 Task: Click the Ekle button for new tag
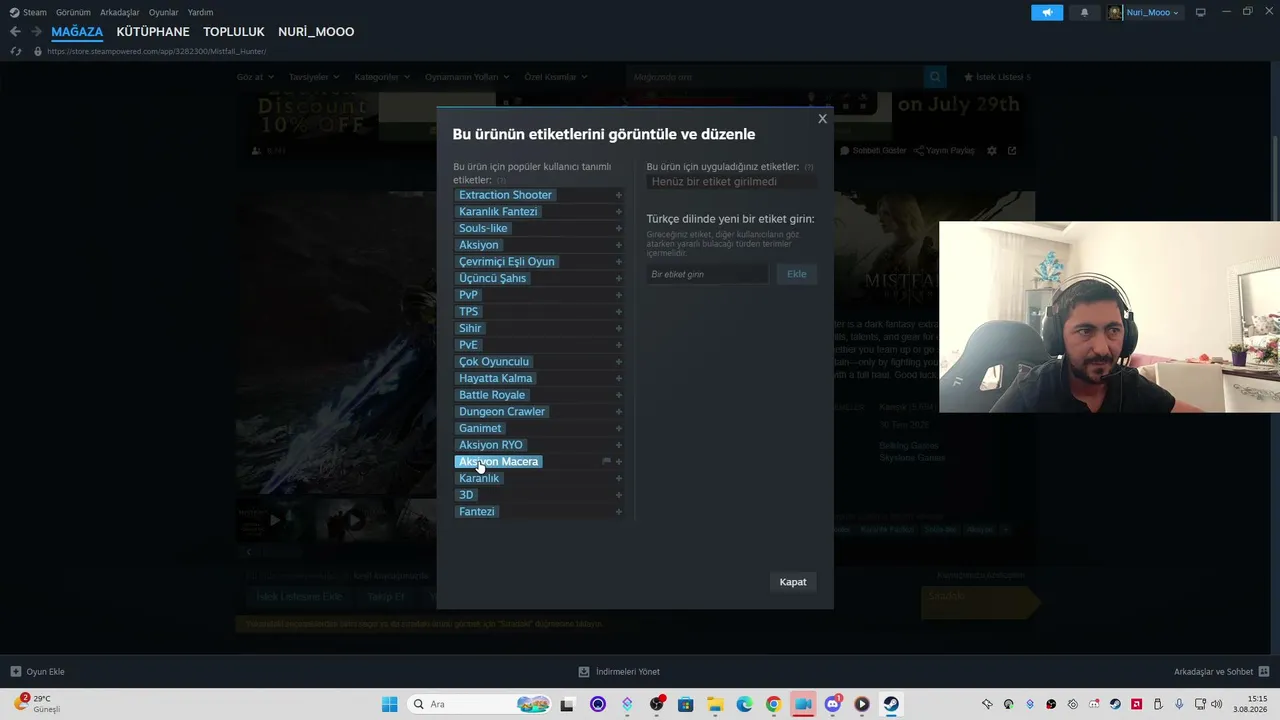(x=797, y=274)
